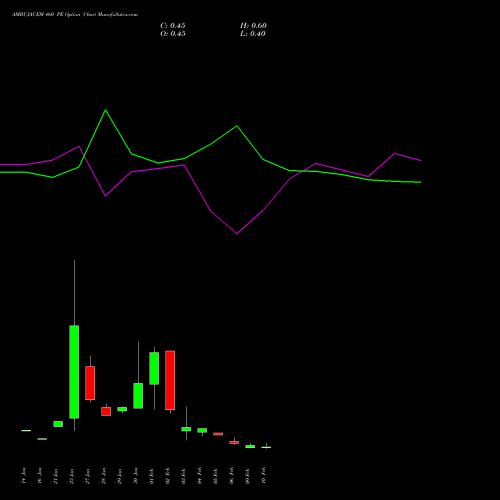
Task: Select the '04 Feb' date label
Action: [x=200, y=475]
